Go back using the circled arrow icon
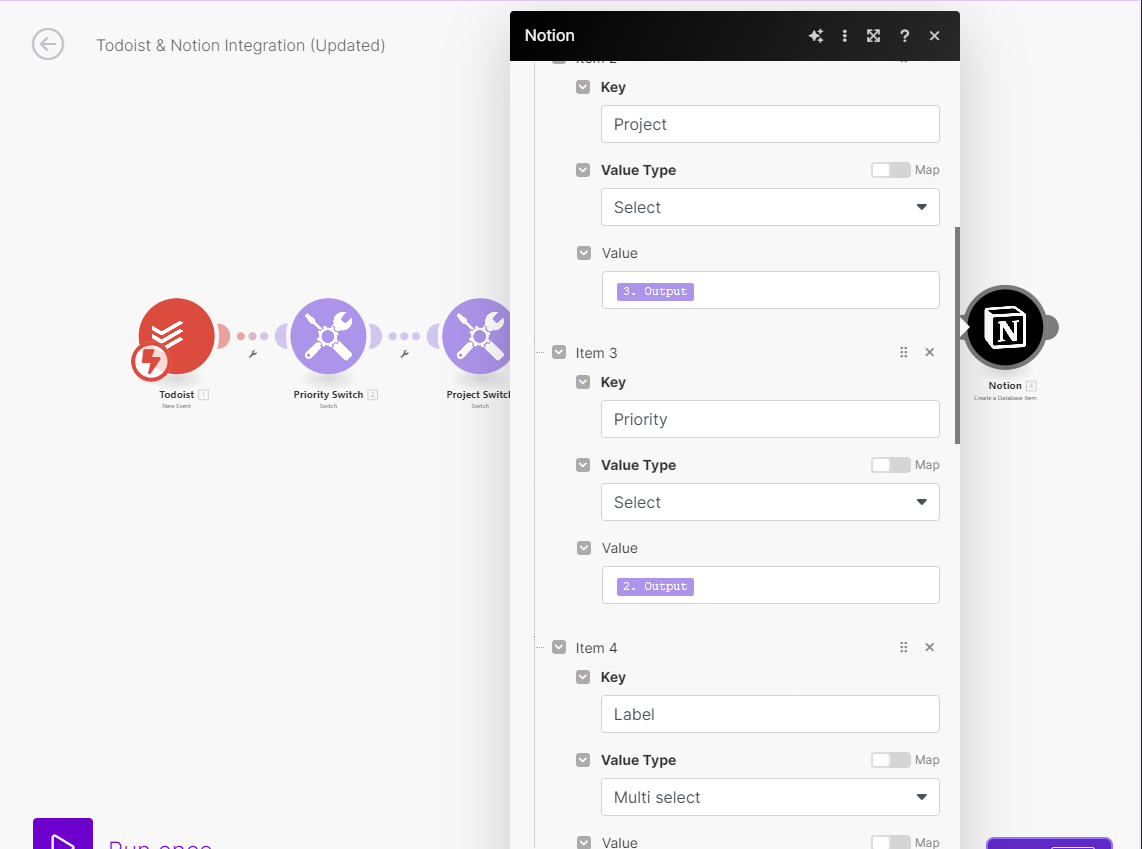The height and width of the screenshot is (849, 1142). pyautogui.click(x=48, y=44)
